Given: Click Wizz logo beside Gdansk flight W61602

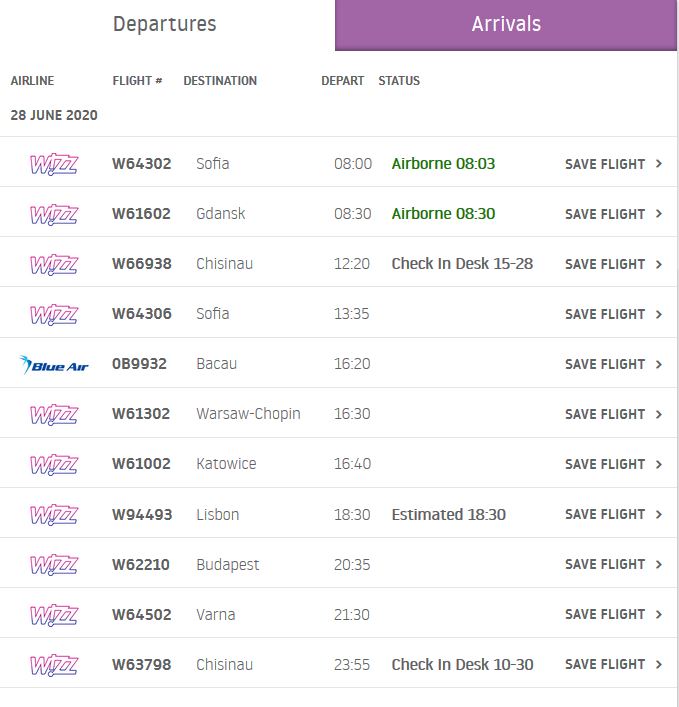Looking at the screenshot, I should point(54,214).
